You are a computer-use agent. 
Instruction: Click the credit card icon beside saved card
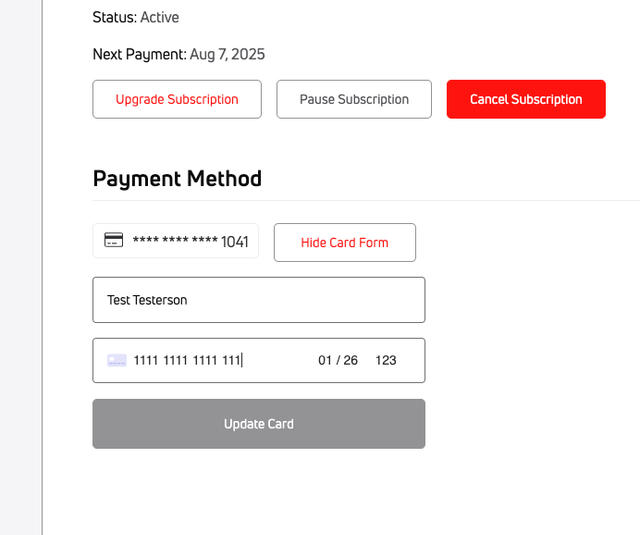114,241
